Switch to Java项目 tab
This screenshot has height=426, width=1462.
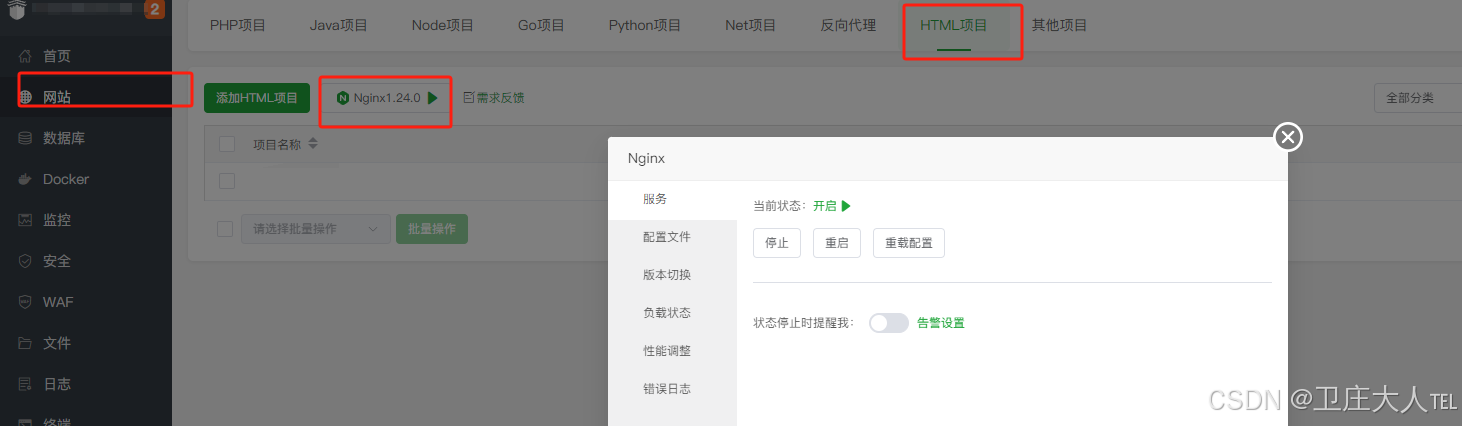[339, 25]
